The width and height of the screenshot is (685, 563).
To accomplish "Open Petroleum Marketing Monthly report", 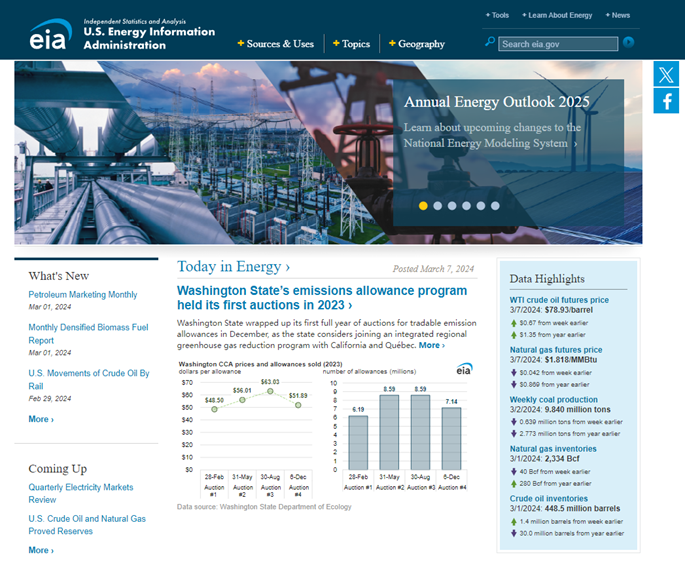I will click(83, 295).
